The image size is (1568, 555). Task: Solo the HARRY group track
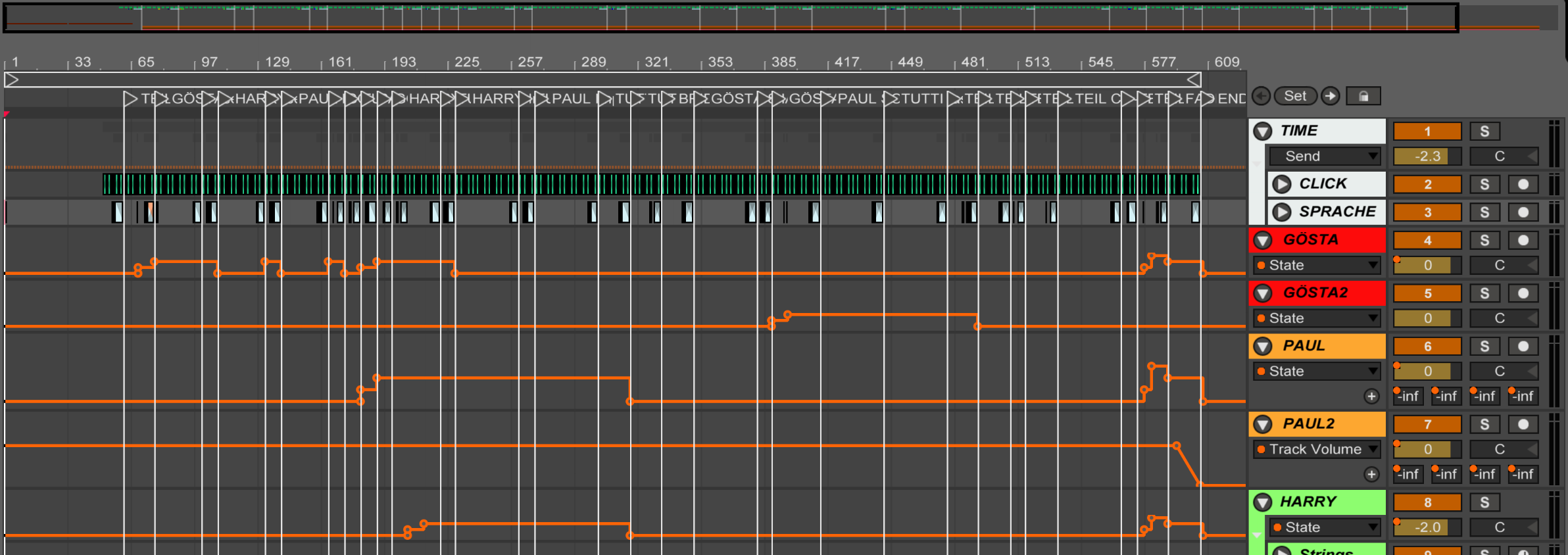pyautogui.click(x=1484, y=503)
